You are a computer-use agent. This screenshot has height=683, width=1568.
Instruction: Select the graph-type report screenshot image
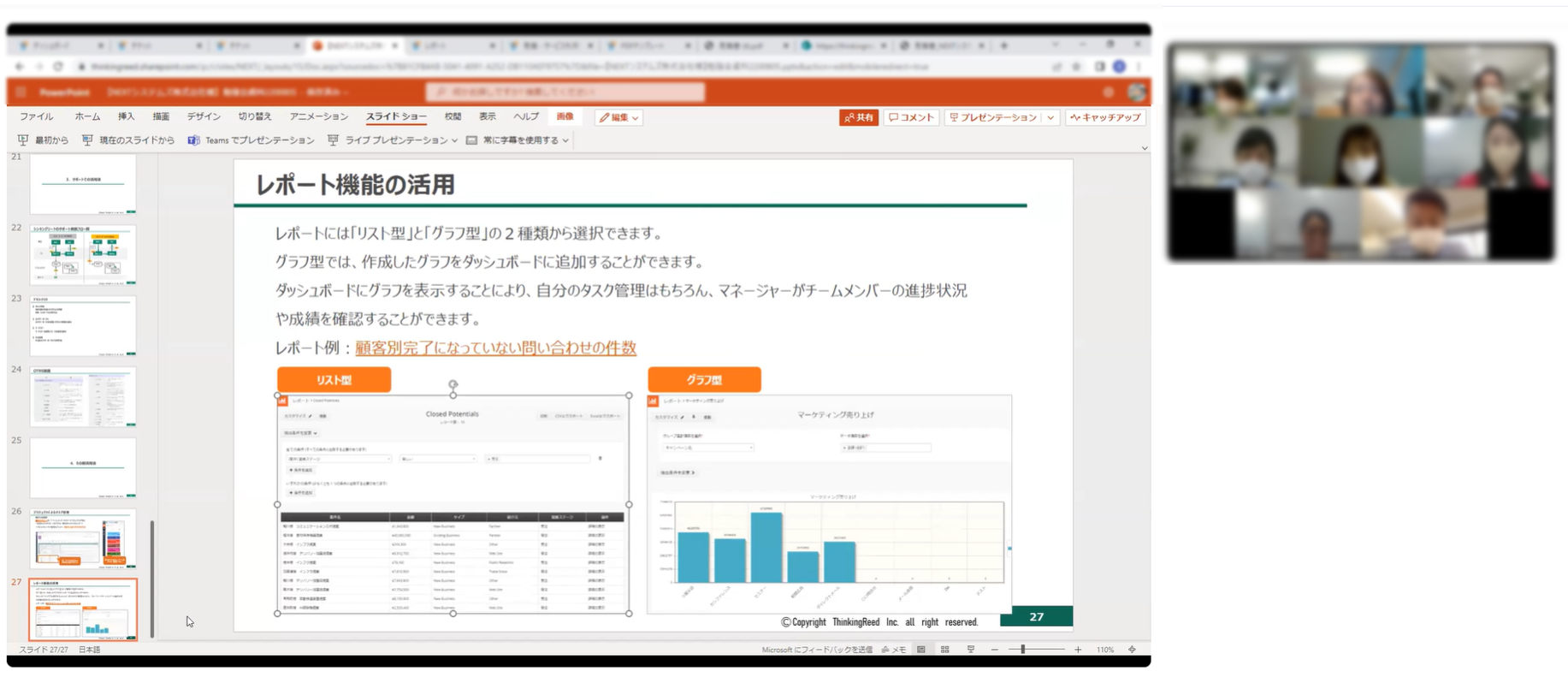829,504
